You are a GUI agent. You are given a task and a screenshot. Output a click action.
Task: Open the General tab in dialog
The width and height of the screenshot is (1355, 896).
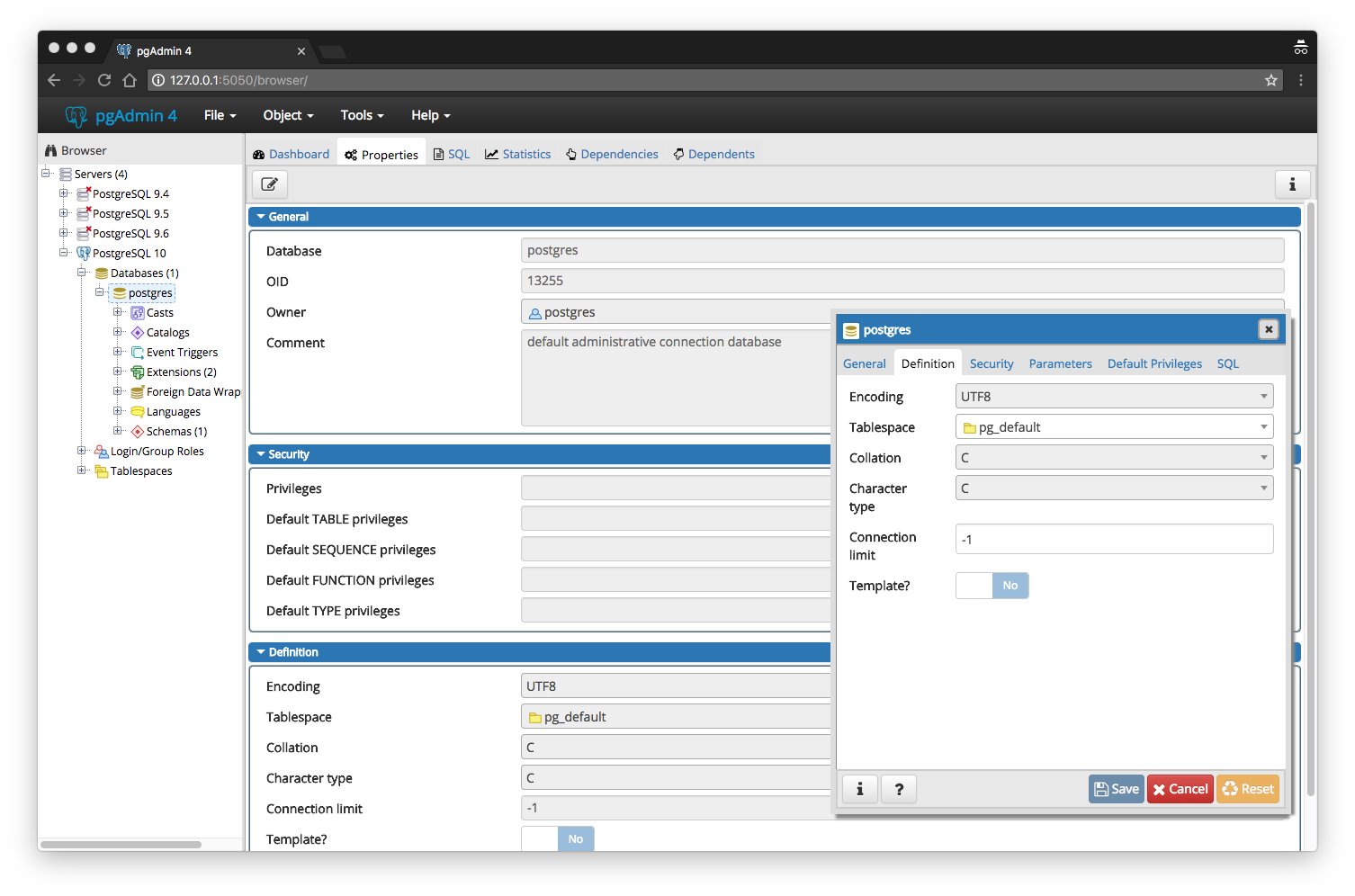864,363
